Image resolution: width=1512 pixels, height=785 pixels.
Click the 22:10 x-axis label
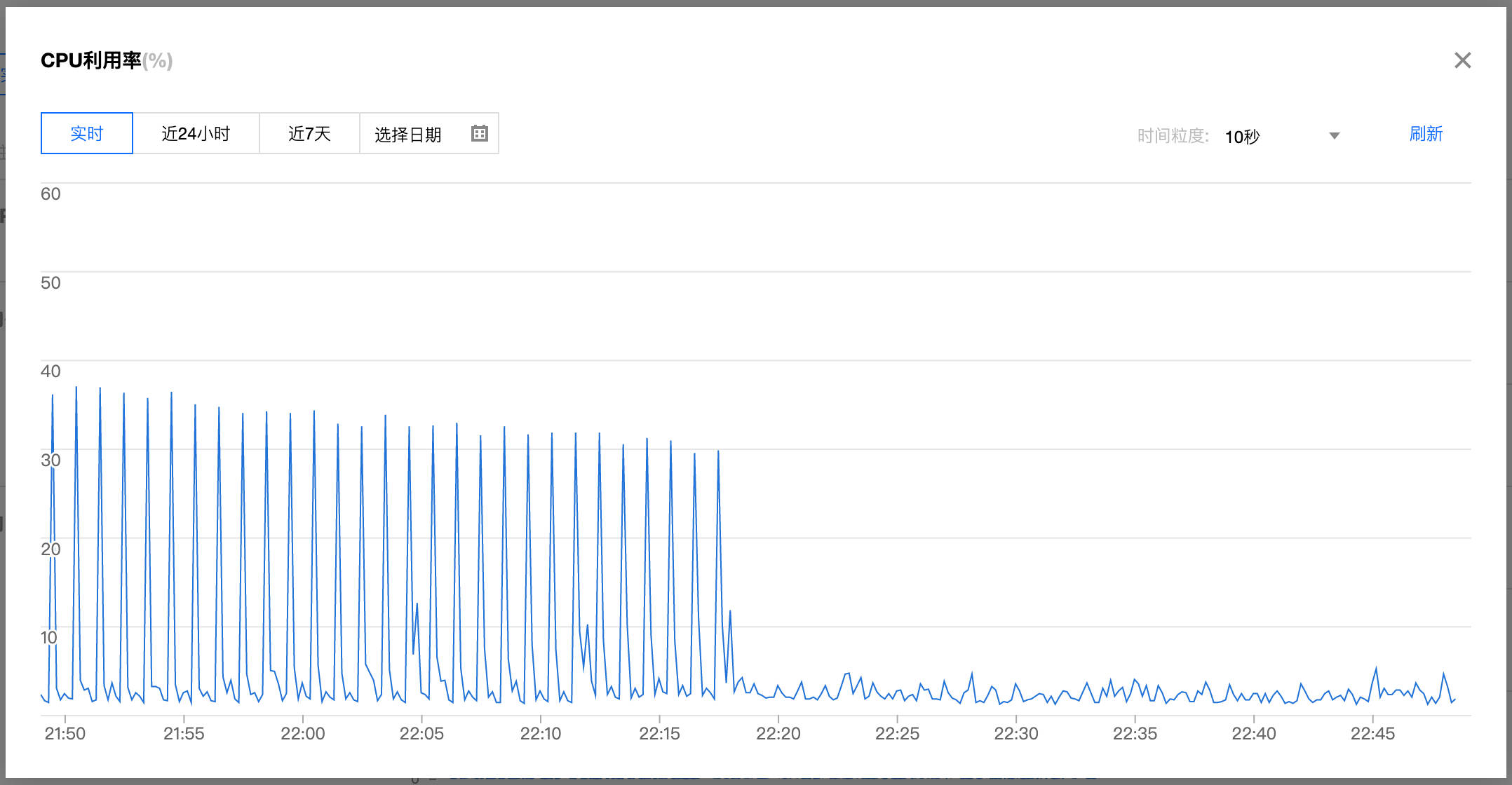[541, 733]
